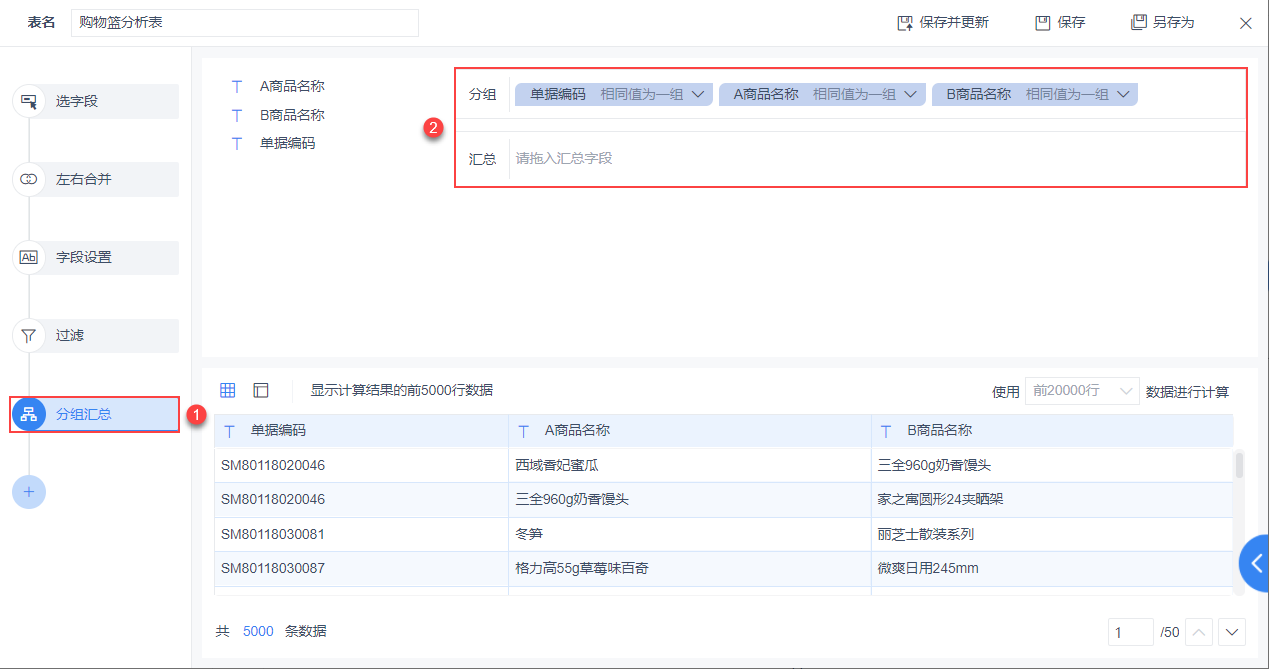This screenshot has height=669, width=1269.
Task: Click the 选字段 step icon
Action: [29, 101]
